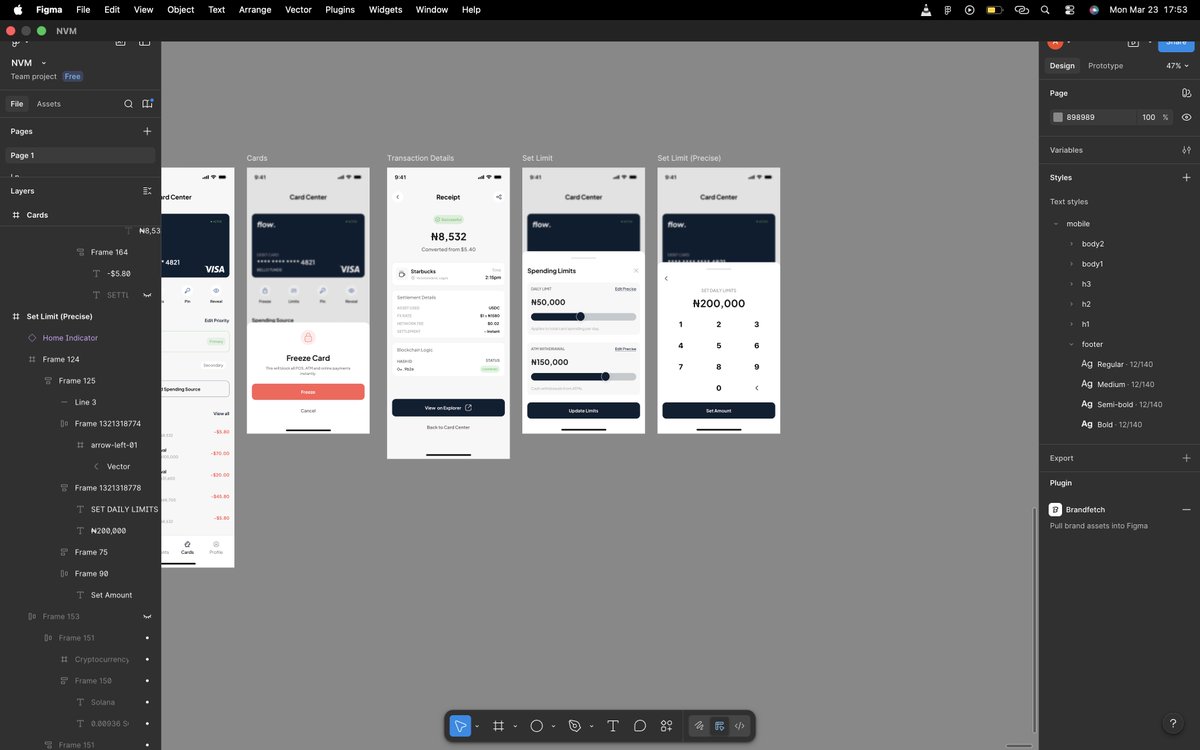Open macOS Control Center
The height and width of the screenshot is (750, 1200).
point(1070,10)
